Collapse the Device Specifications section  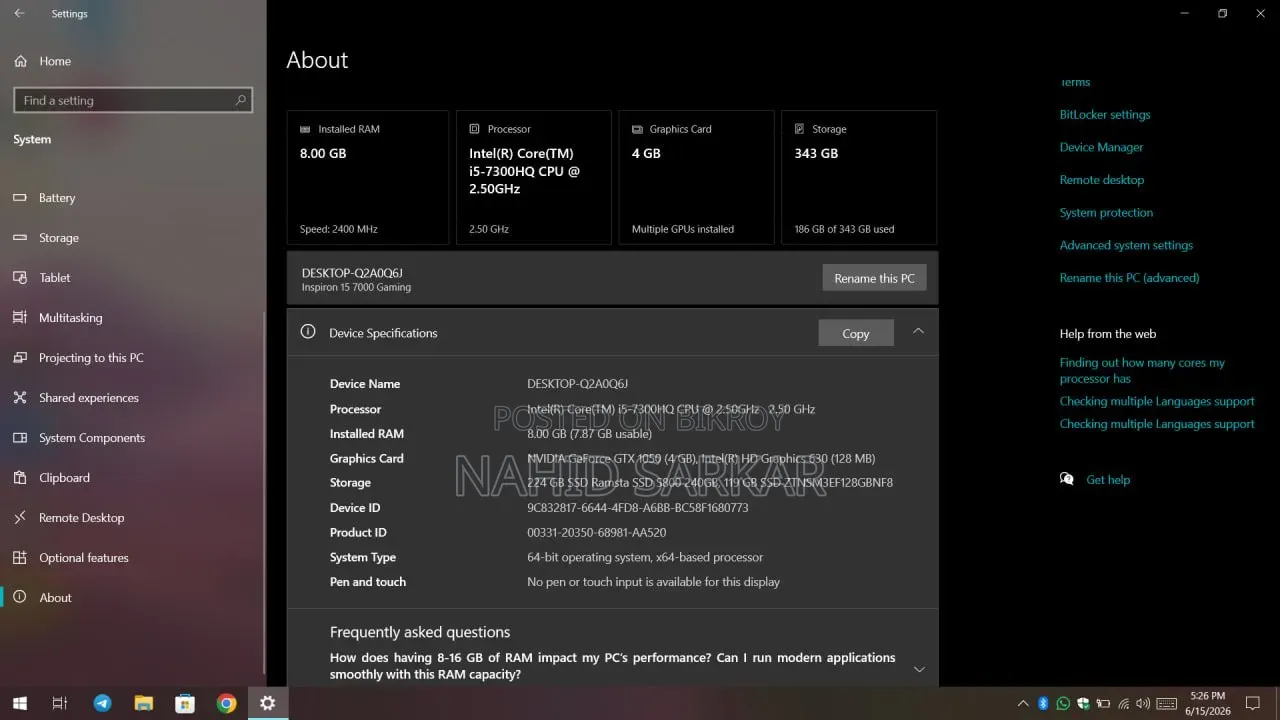pos(918,332)
